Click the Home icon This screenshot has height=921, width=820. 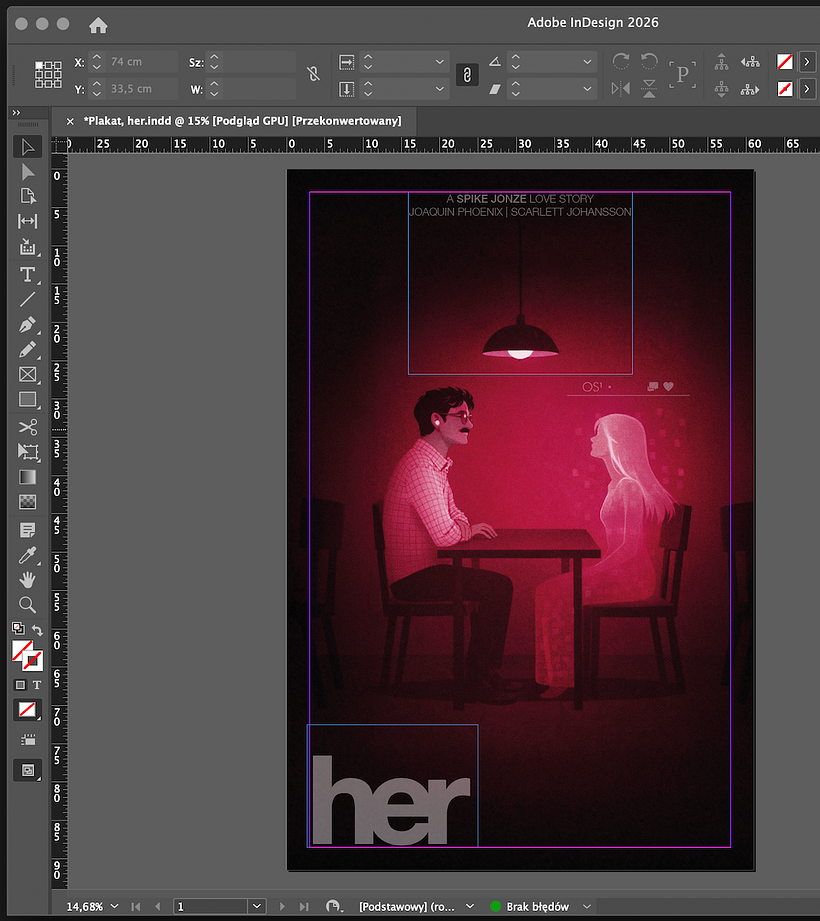[x=98, y=24]
